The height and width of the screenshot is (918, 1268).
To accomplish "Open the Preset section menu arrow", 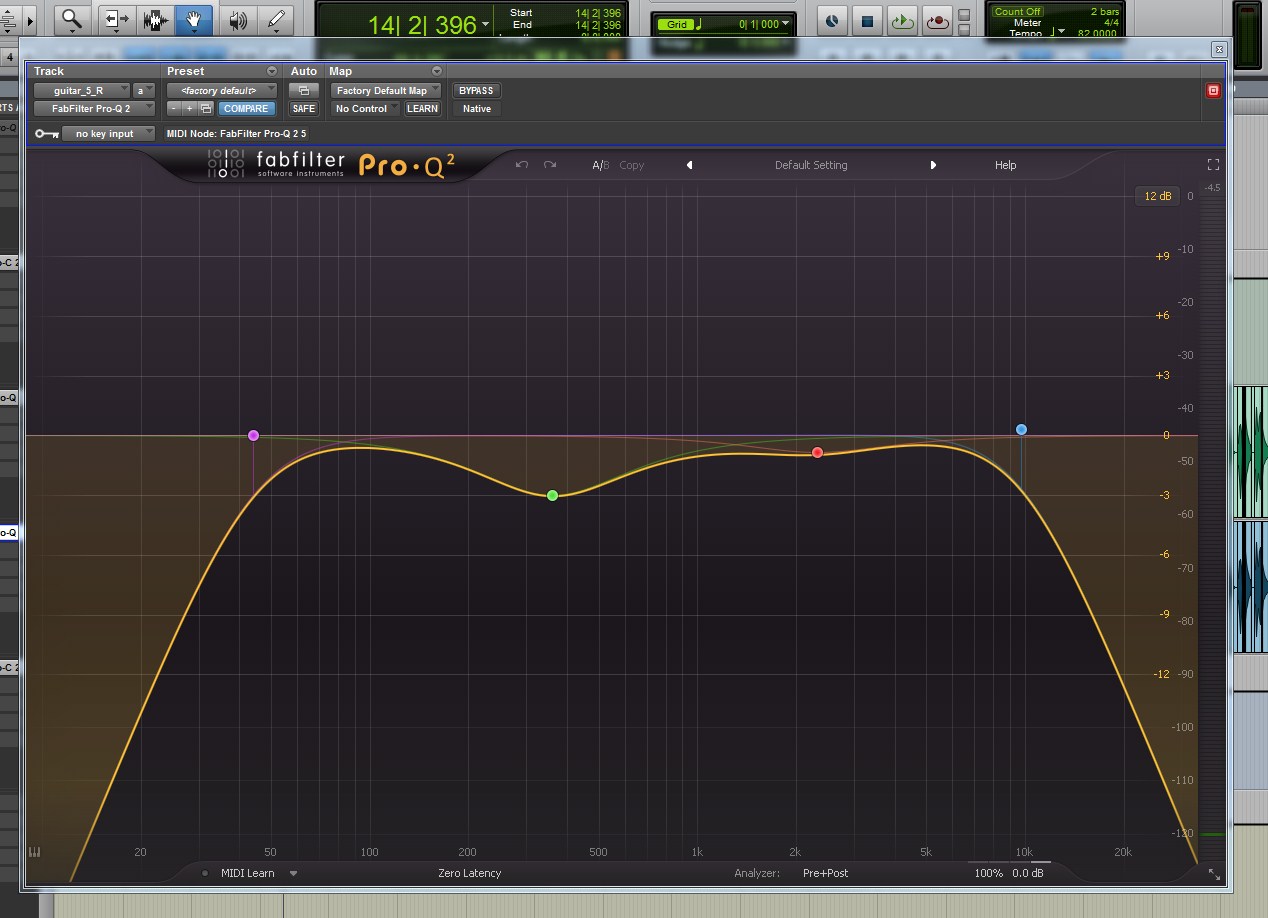I will (272, 71).
